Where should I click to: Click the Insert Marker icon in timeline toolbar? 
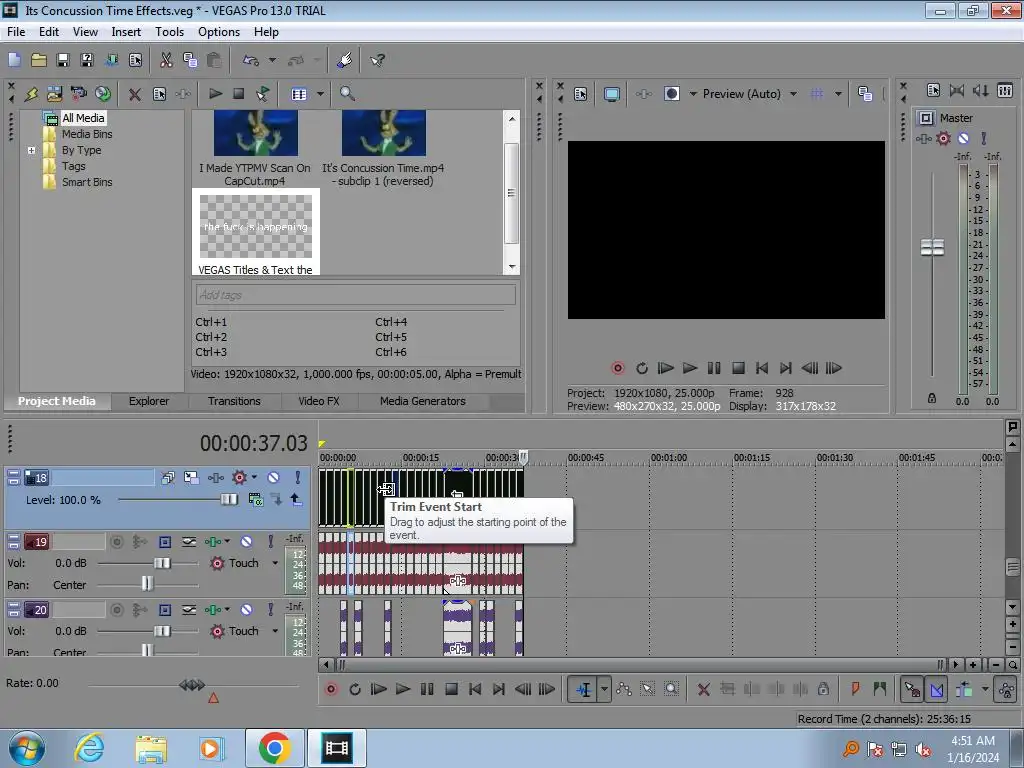click(x=855, y=689)
